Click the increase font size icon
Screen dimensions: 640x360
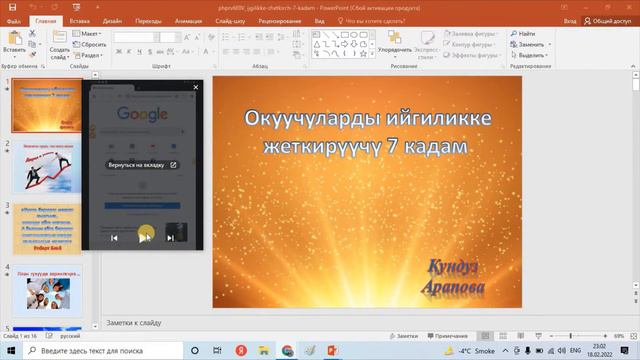(187, 38)
